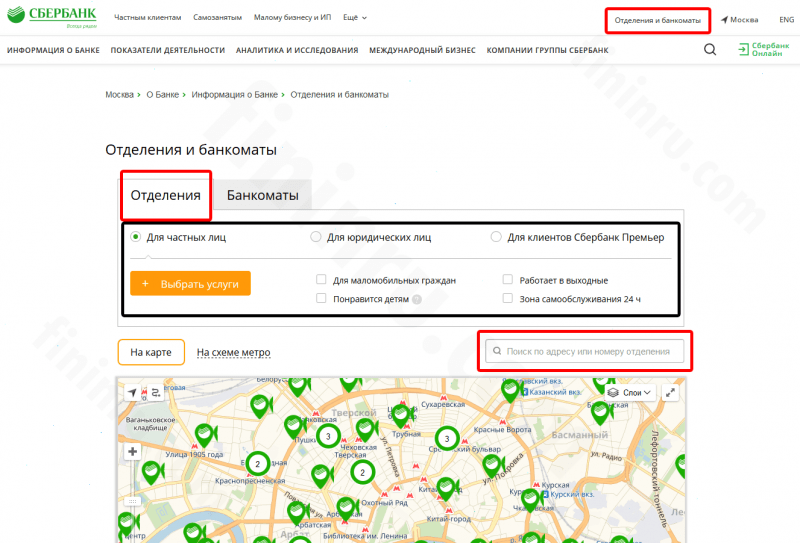The height and width of the screenshot is (543, 800).
Task: Click О Банке breadcrumb link
Action: [x=163, y=94]
